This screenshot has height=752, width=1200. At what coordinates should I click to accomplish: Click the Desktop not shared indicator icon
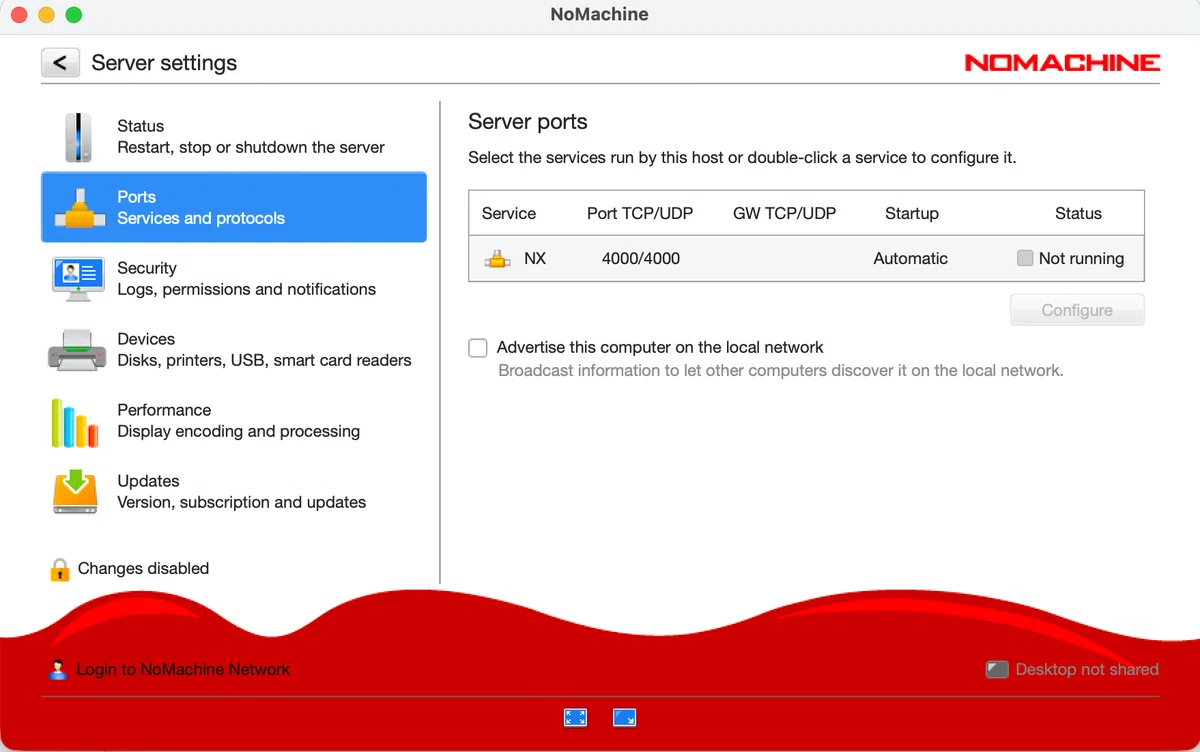click(997, 669)
